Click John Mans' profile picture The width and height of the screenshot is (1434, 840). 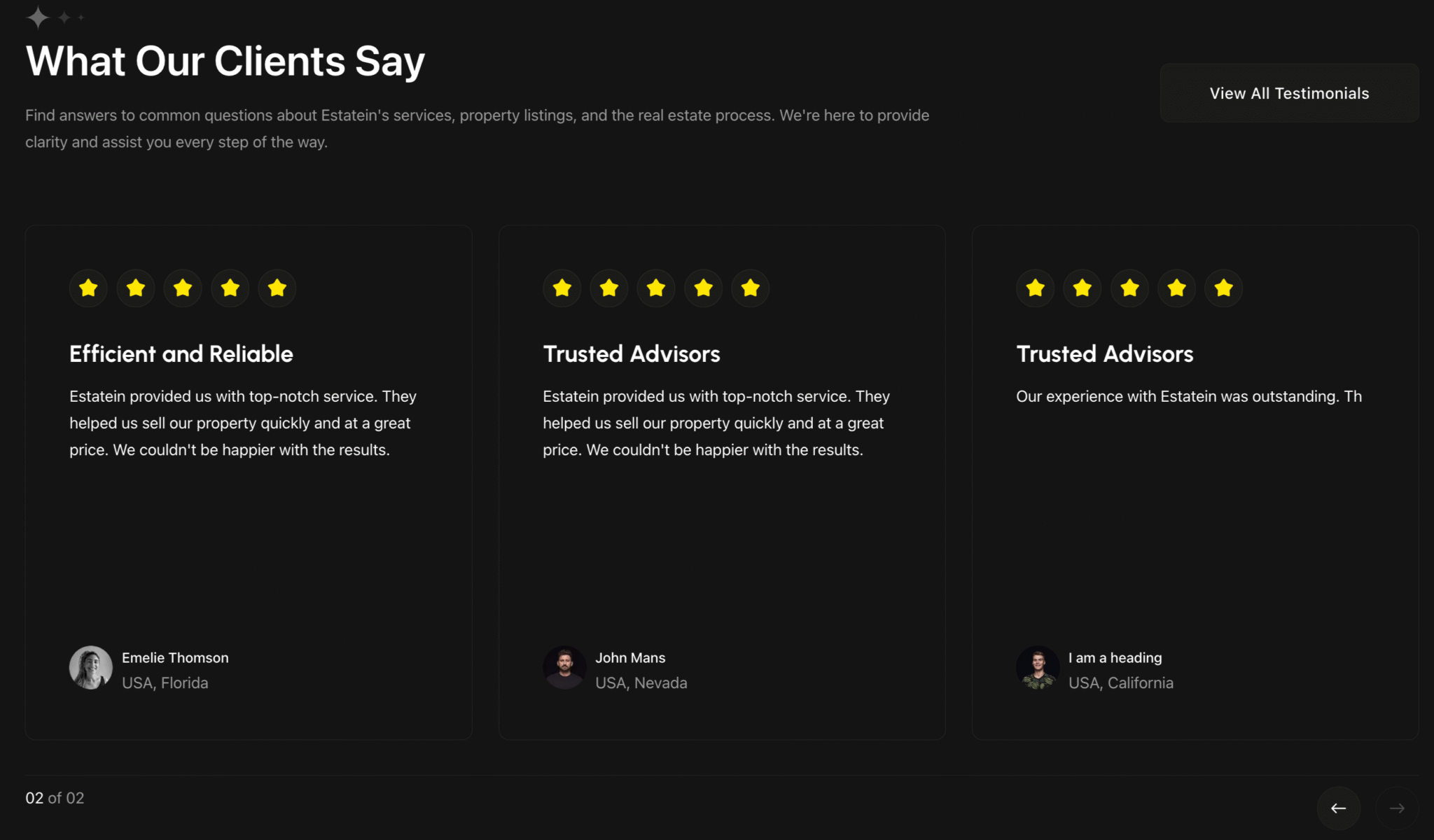[x=564, y=668]
